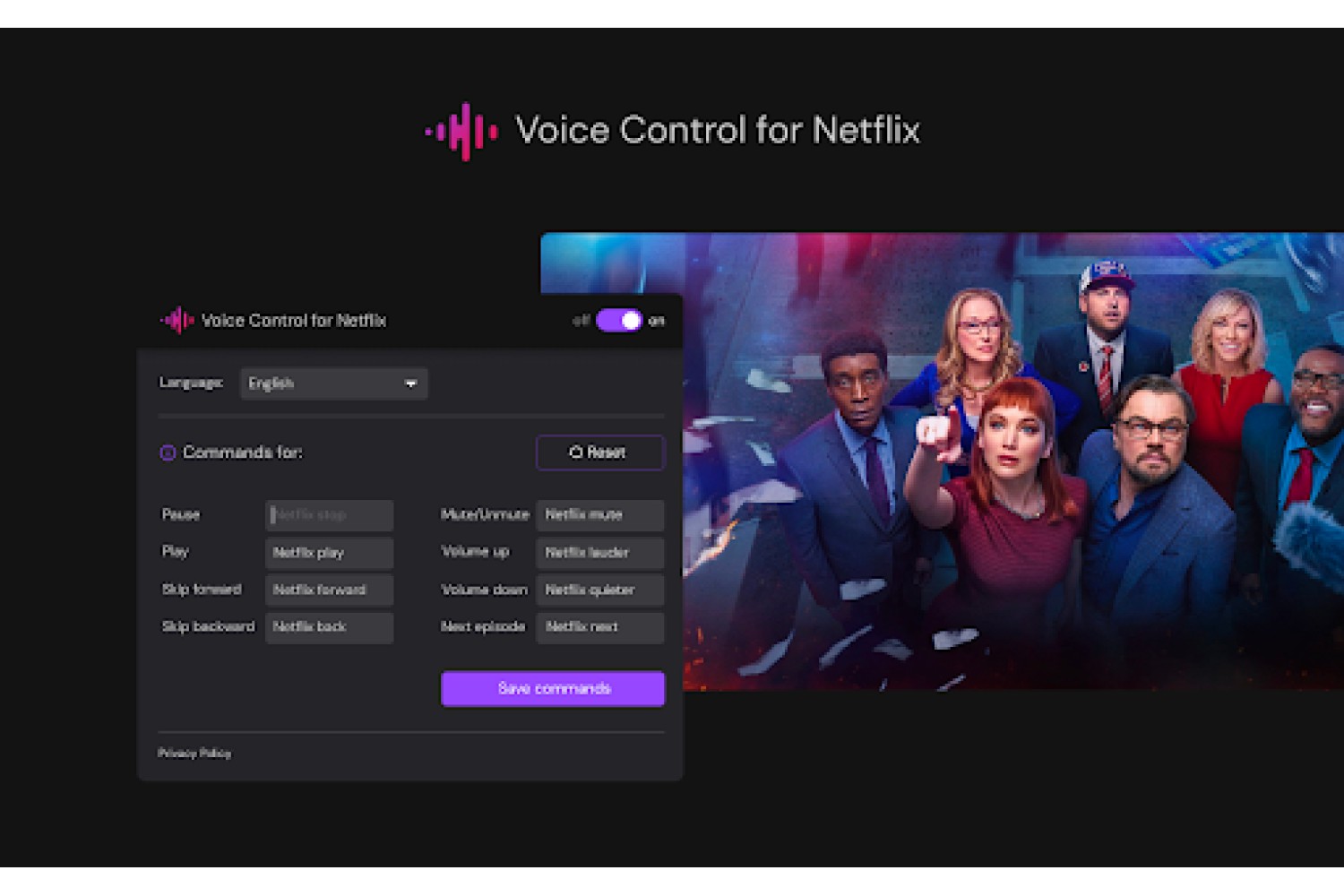Open the Privacy Policy link
This screenshot has height=896, width=1344.
194,753
